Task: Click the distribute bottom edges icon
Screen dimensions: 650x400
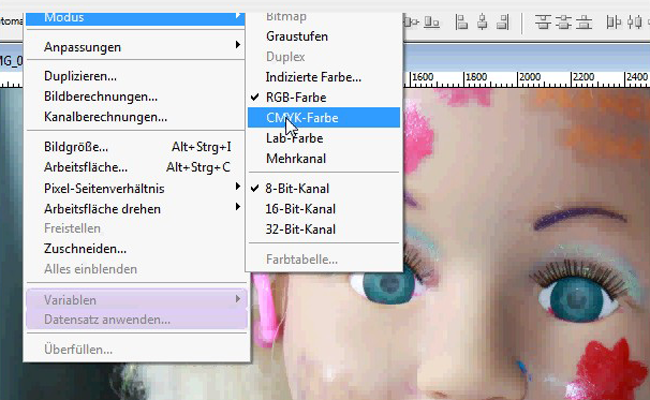Action: click(584, 22)
